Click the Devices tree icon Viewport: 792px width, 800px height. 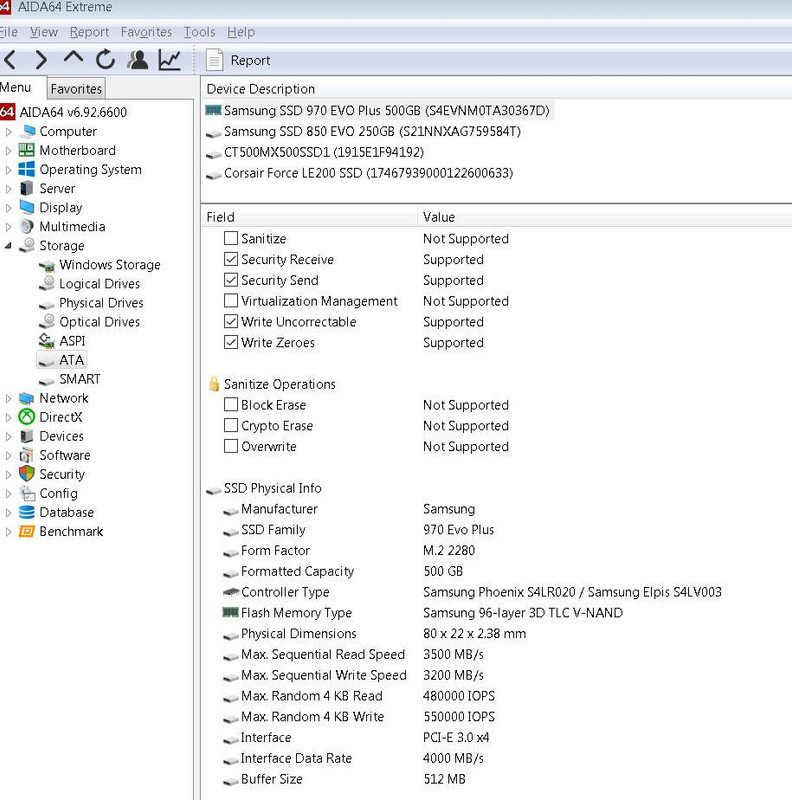[27, 436]
